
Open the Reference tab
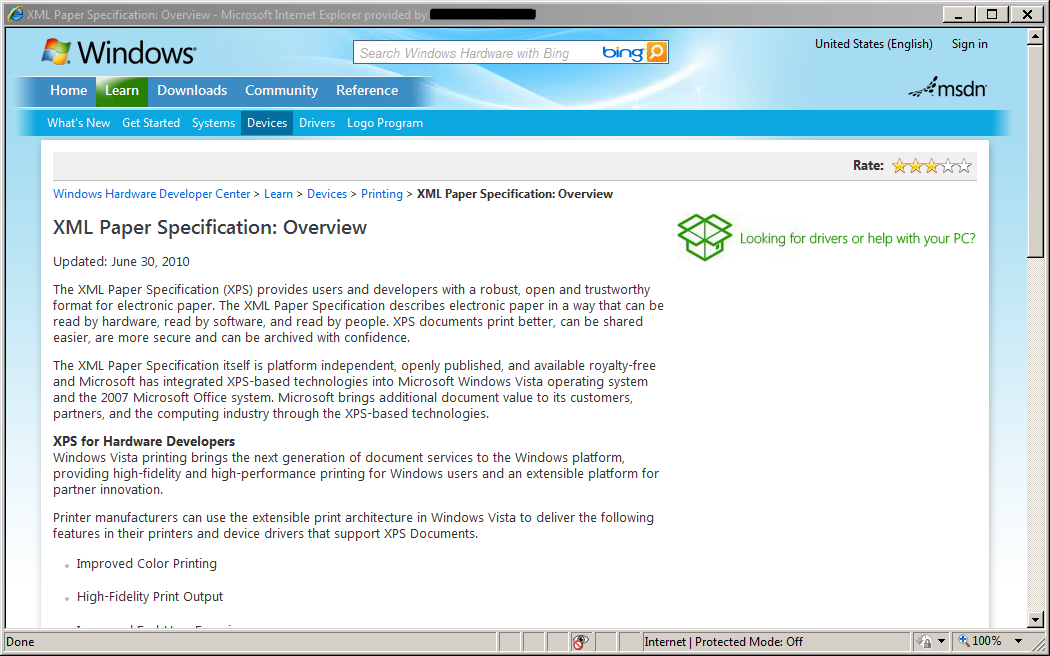pyautogui.click(x=367, y=90)
